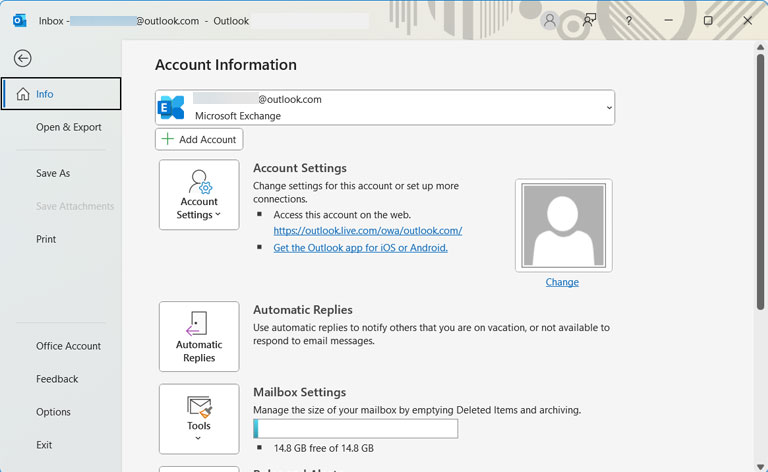
Task: Open Help with the question mark icon
Action: click(x=628, y=21)
